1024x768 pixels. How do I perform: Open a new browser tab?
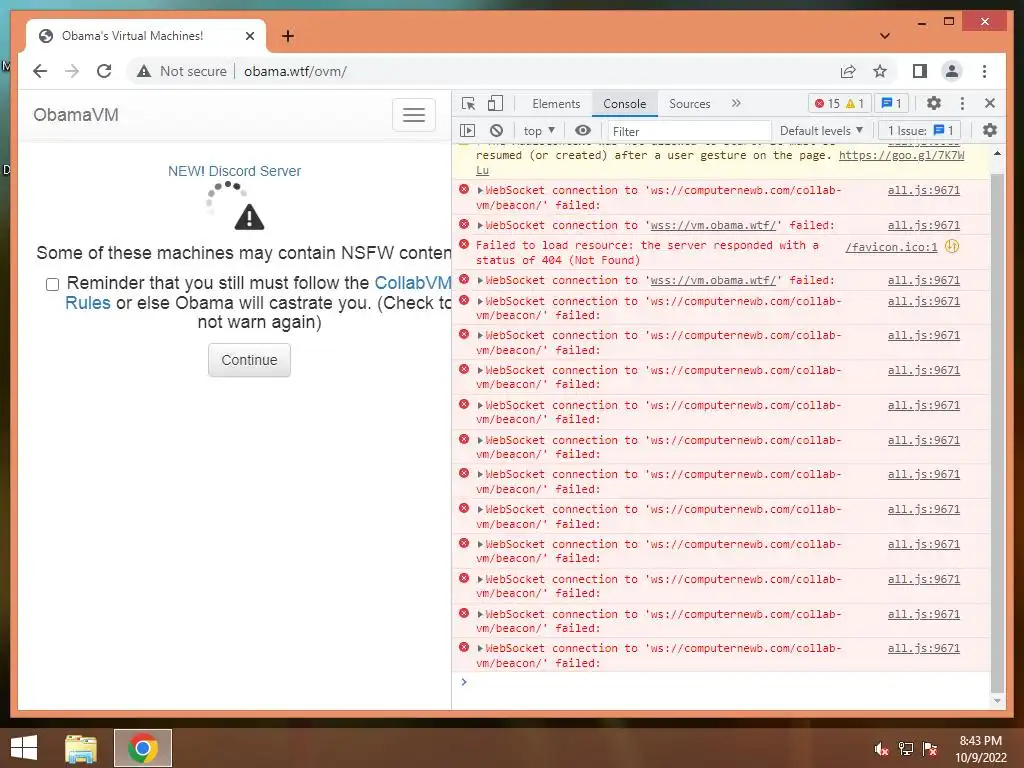click(x=287, y=36)
